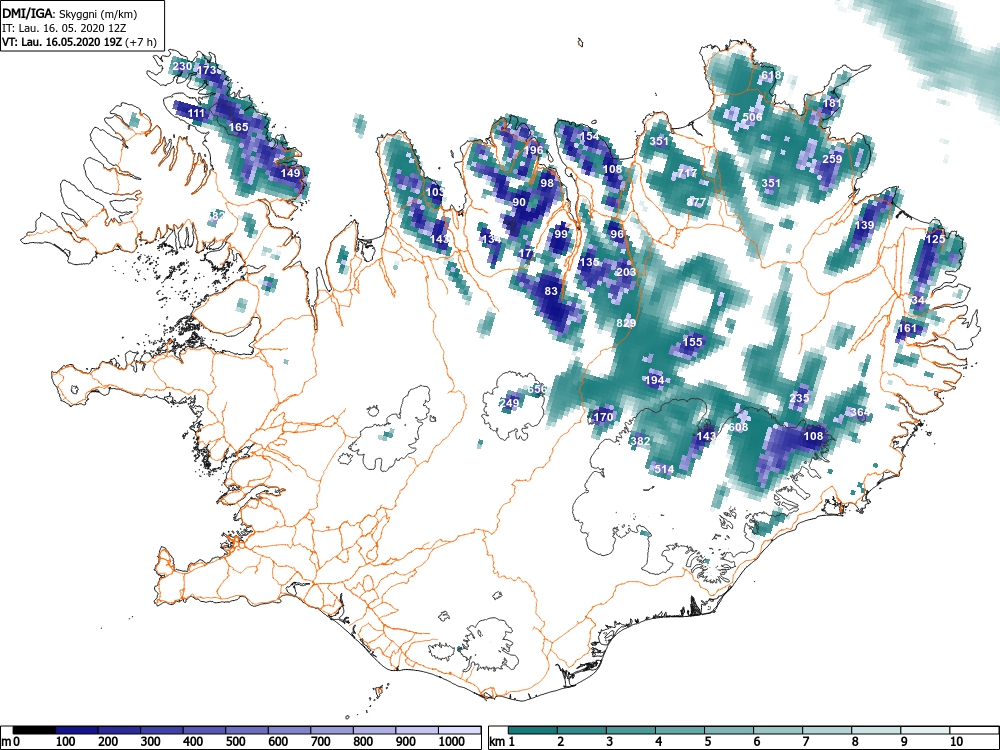This screenshot has height=750, width=1000.
Task: Click the 717 visibility value on the map
Action: click(687, 173)
